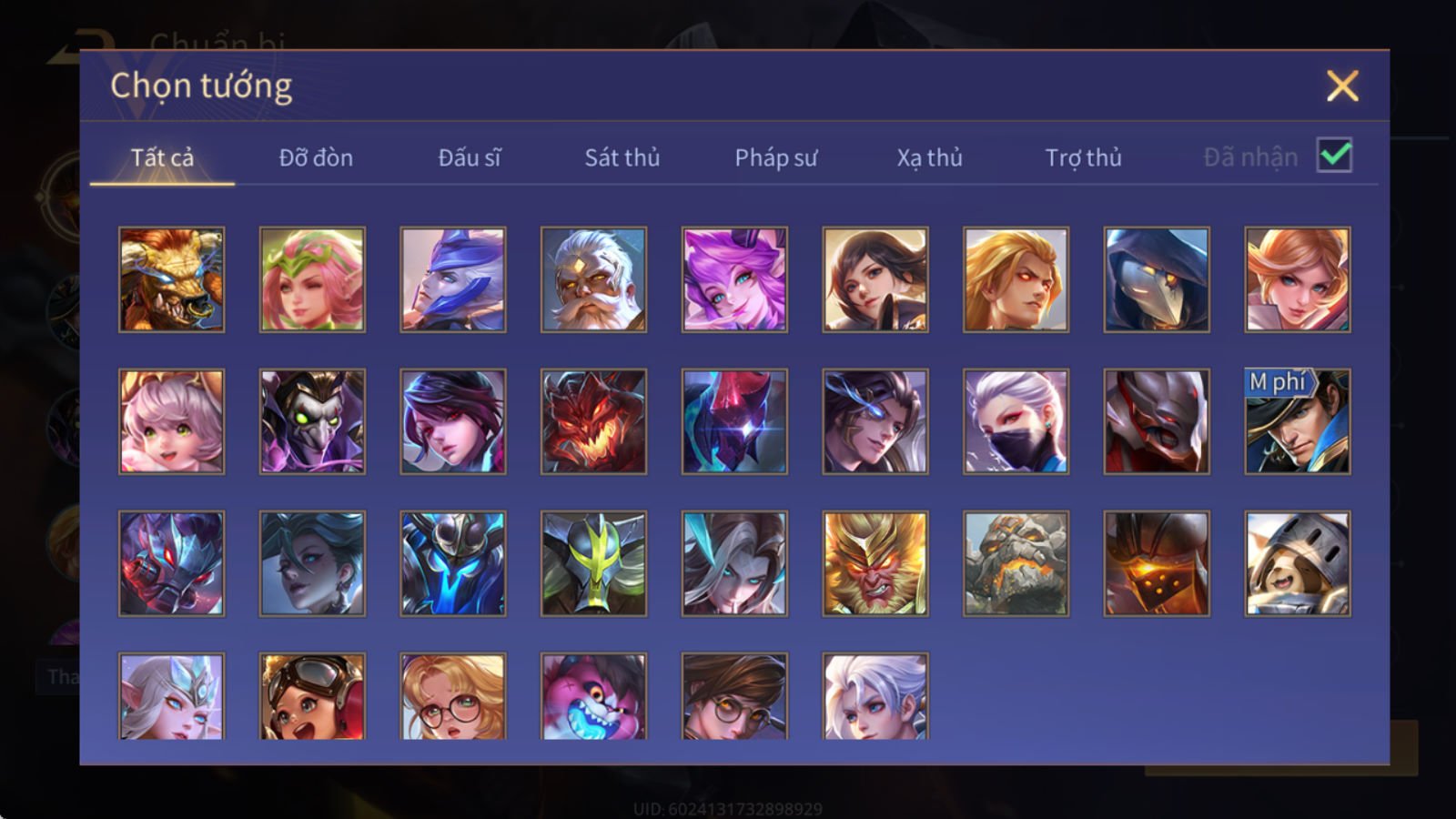Switch to 'Trợ thủ' tab
The height and width of the screenshot is (819, 1456).
pos(1083,157)
